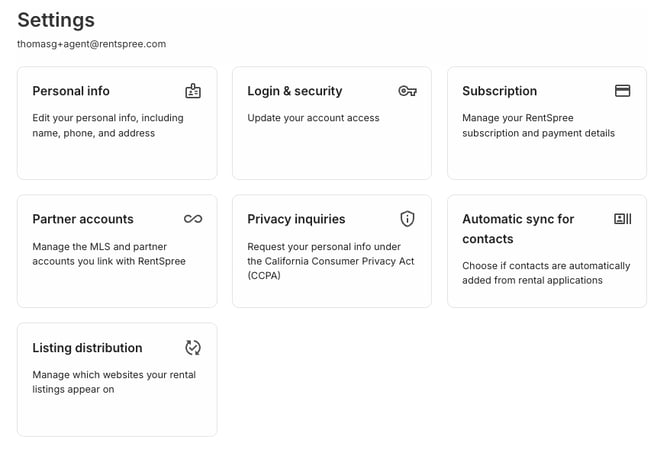
Task: Select the Privacy inquiries heading
Action: click(296, 219)
